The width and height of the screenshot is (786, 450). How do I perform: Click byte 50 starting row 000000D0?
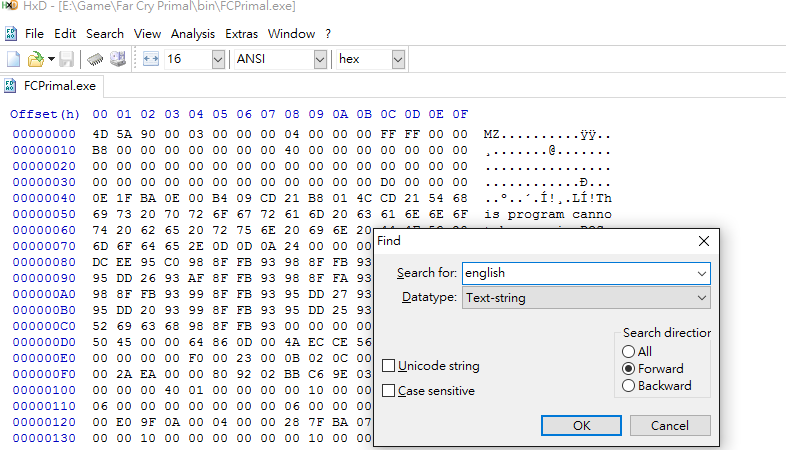[x=100, y=342]
